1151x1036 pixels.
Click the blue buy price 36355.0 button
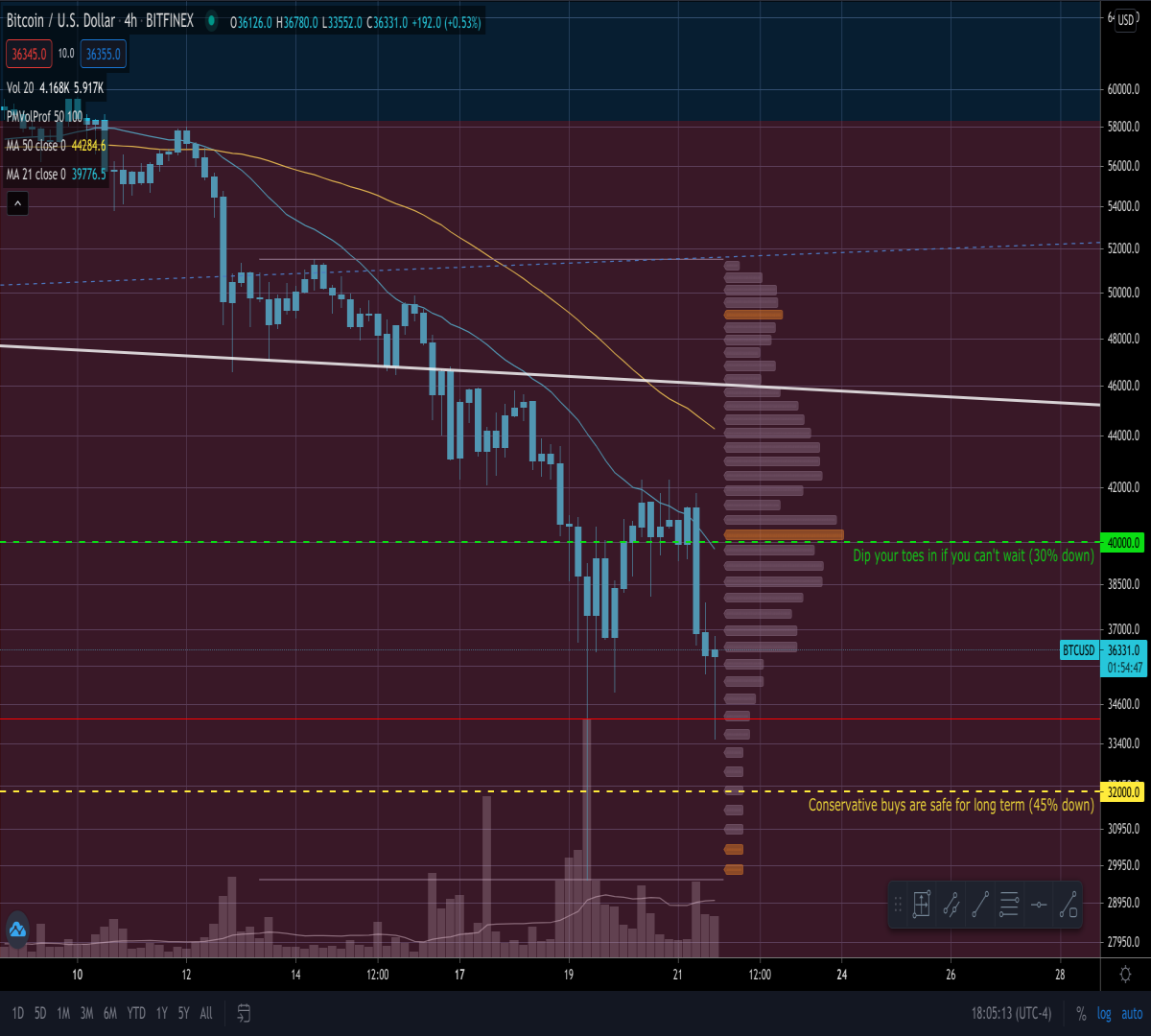tap(104, 54)
